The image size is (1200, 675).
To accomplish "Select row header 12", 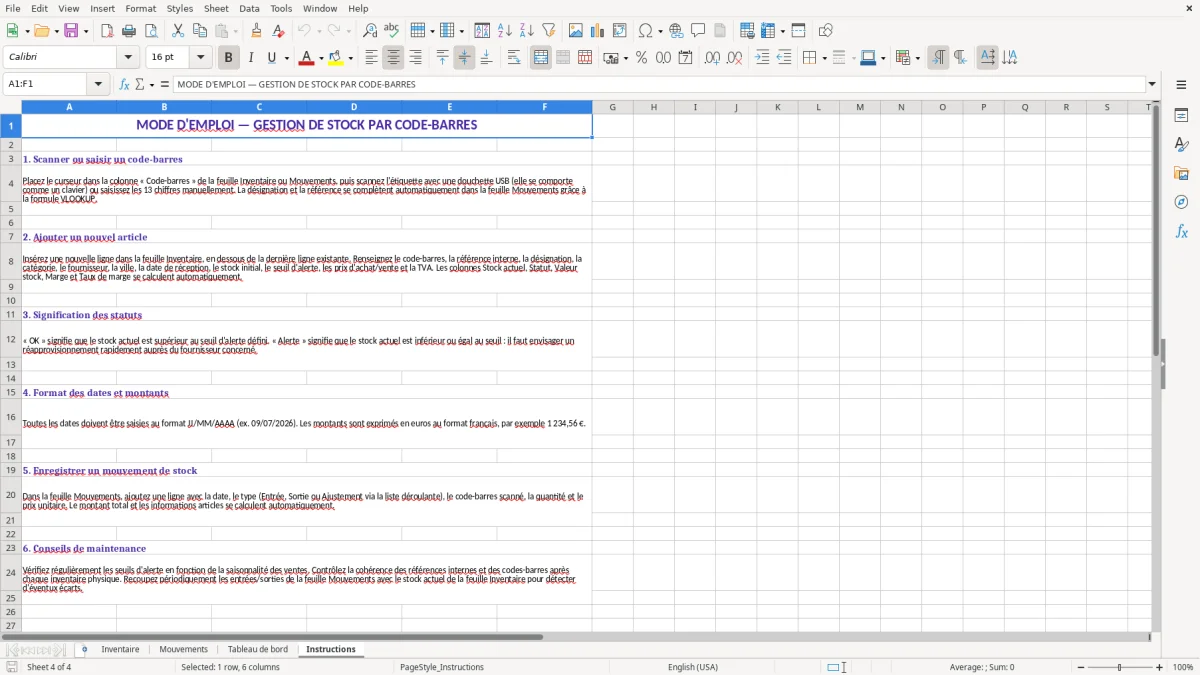I will (x=10, y=340).
